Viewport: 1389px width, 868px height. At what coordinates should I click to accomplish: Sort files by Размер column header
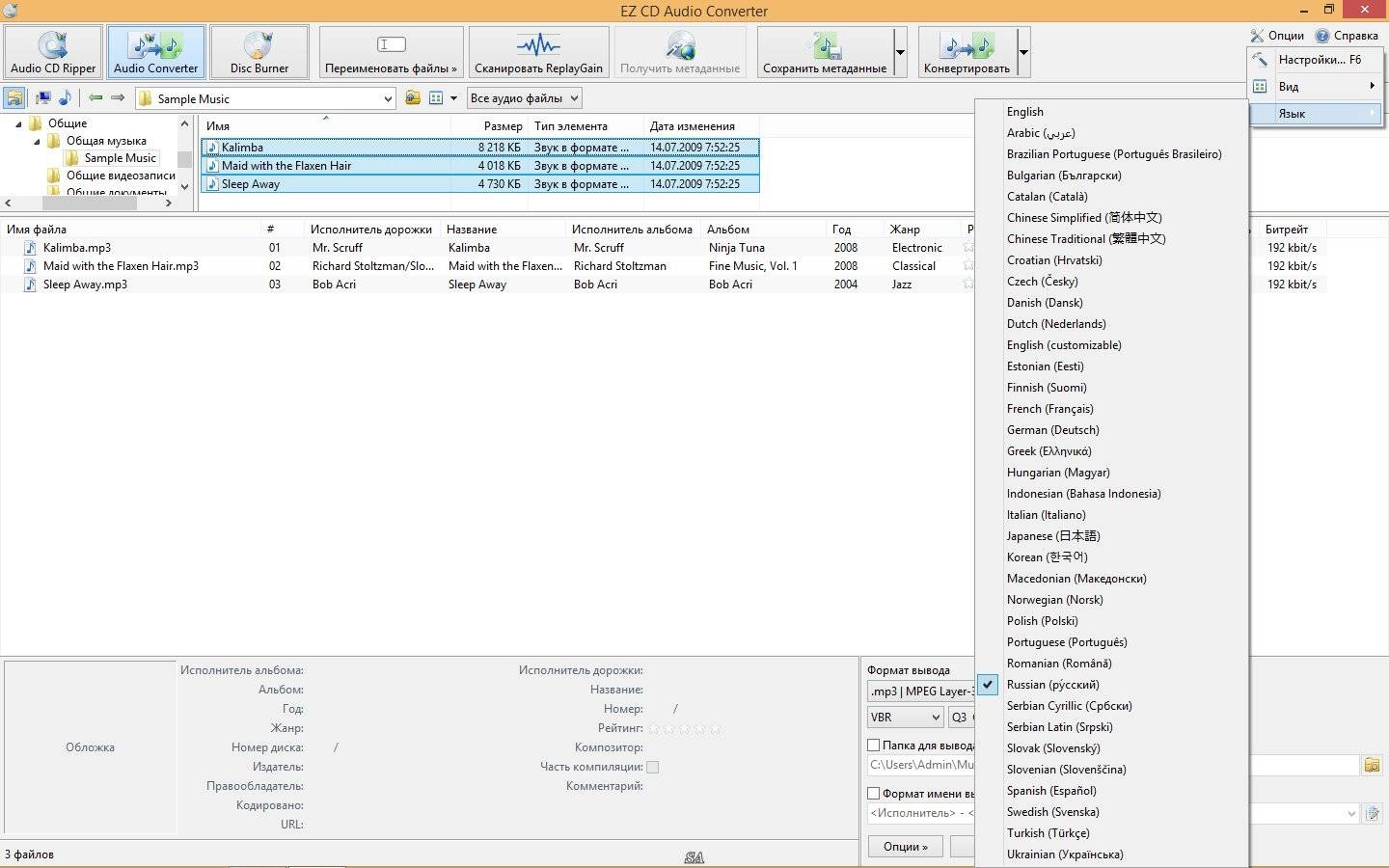coord(489,126)
